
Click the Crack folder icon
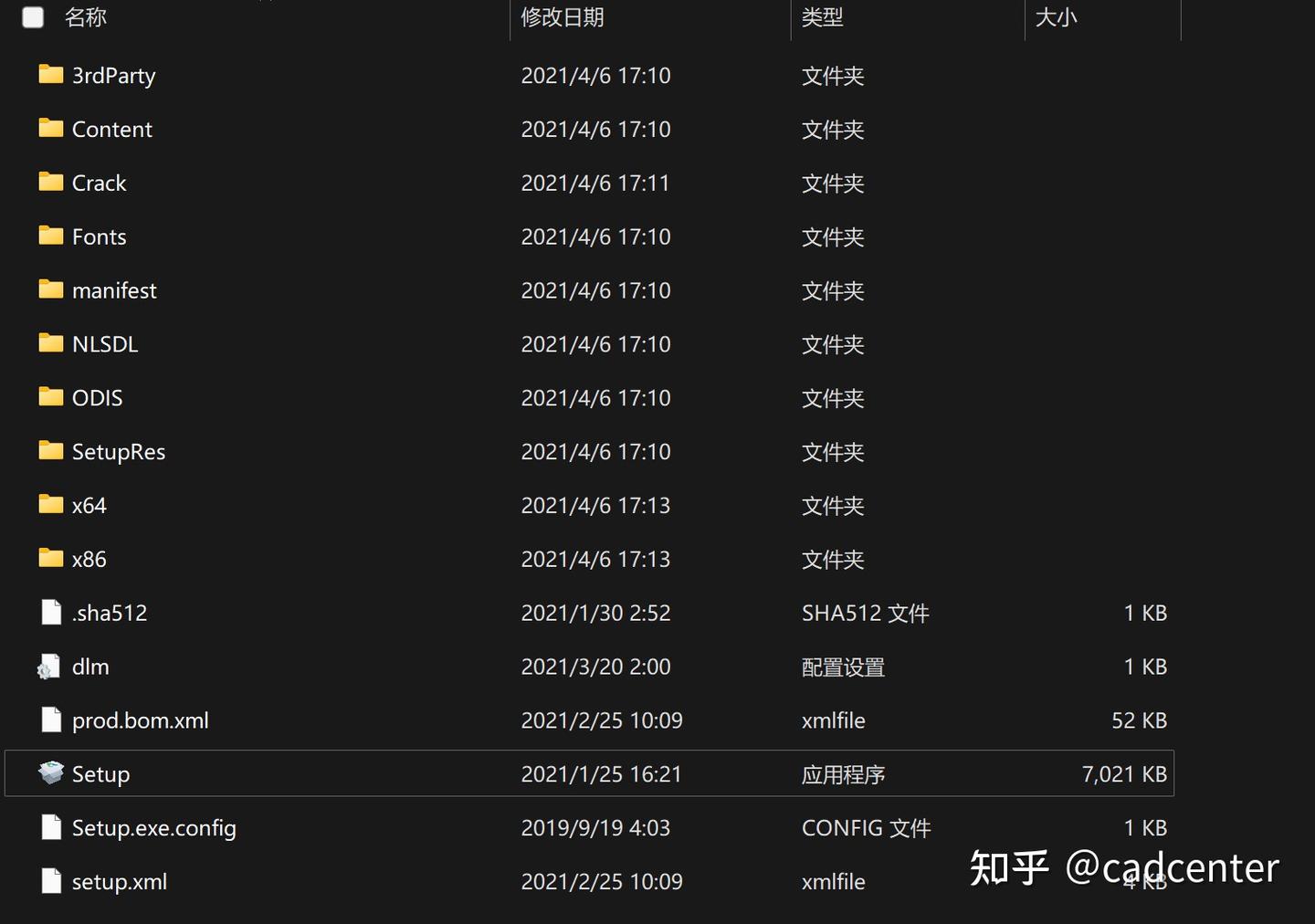tap(51, 182)
